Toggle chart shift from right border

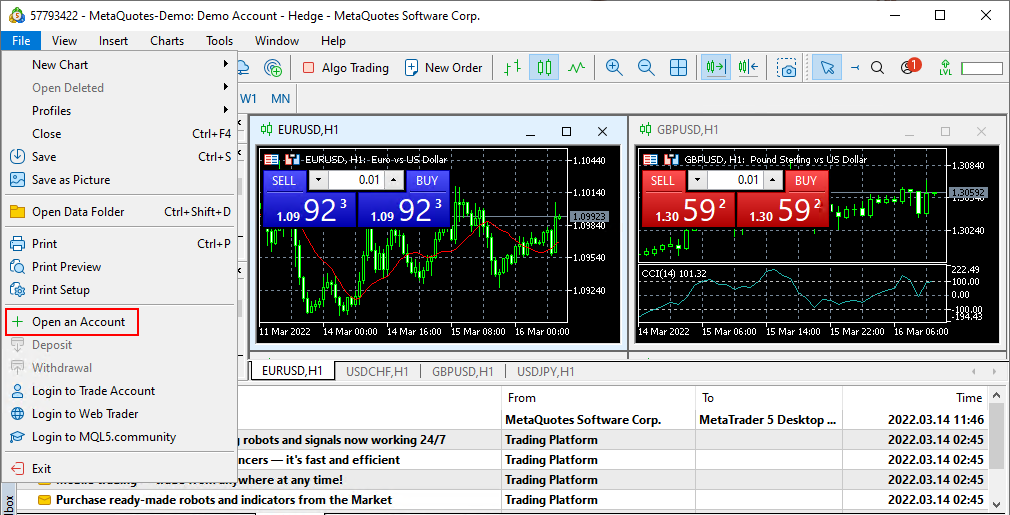748,68
